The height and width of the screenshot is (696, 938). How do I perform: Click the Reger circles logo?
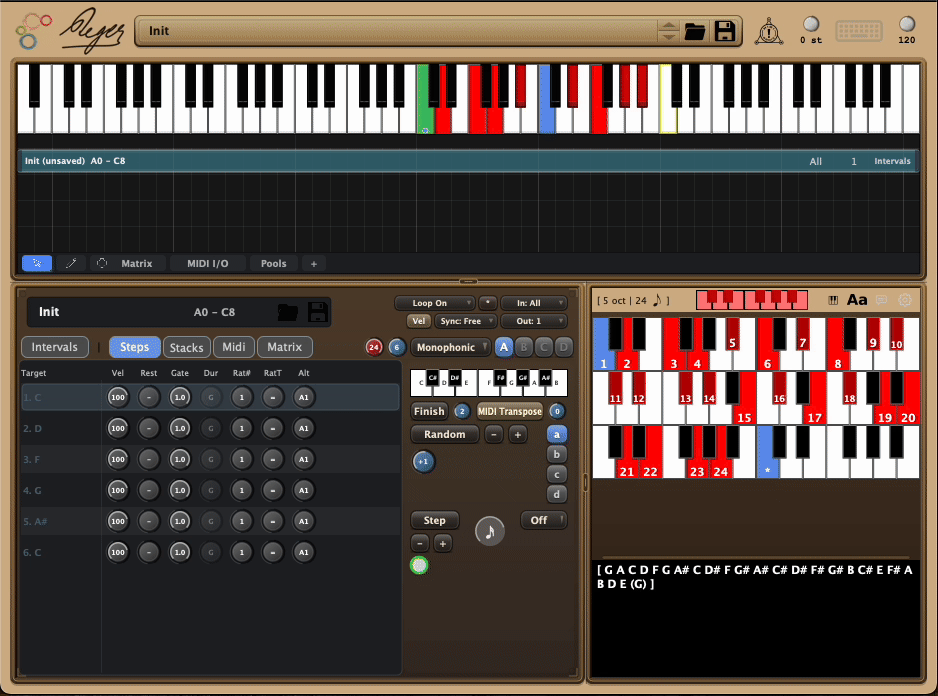click(x=33, y=31)
